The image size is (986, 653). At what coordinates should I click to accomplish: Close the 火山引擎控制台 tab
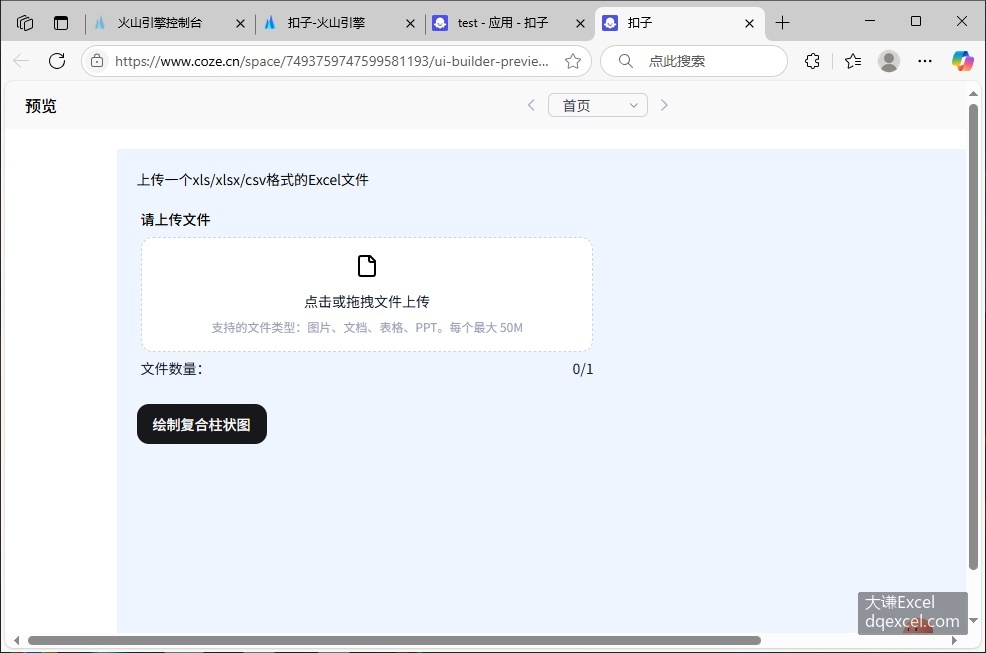pos(240,24)
